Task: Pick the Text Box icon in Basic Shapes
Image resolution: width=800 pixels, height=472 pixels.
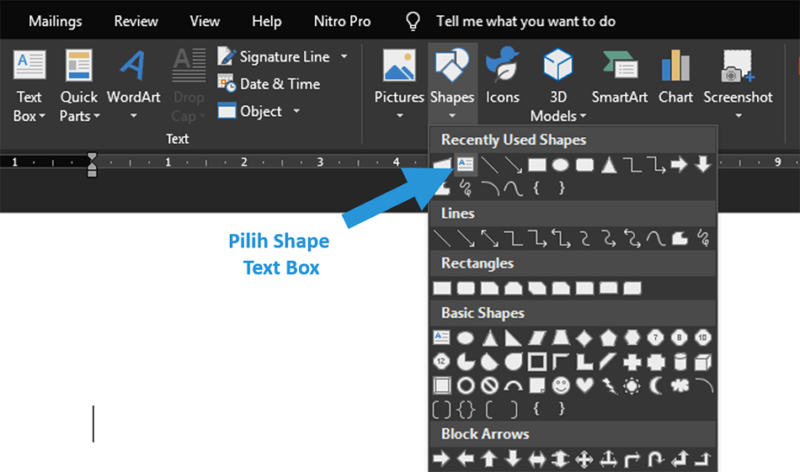Action: tap(442, 337)
